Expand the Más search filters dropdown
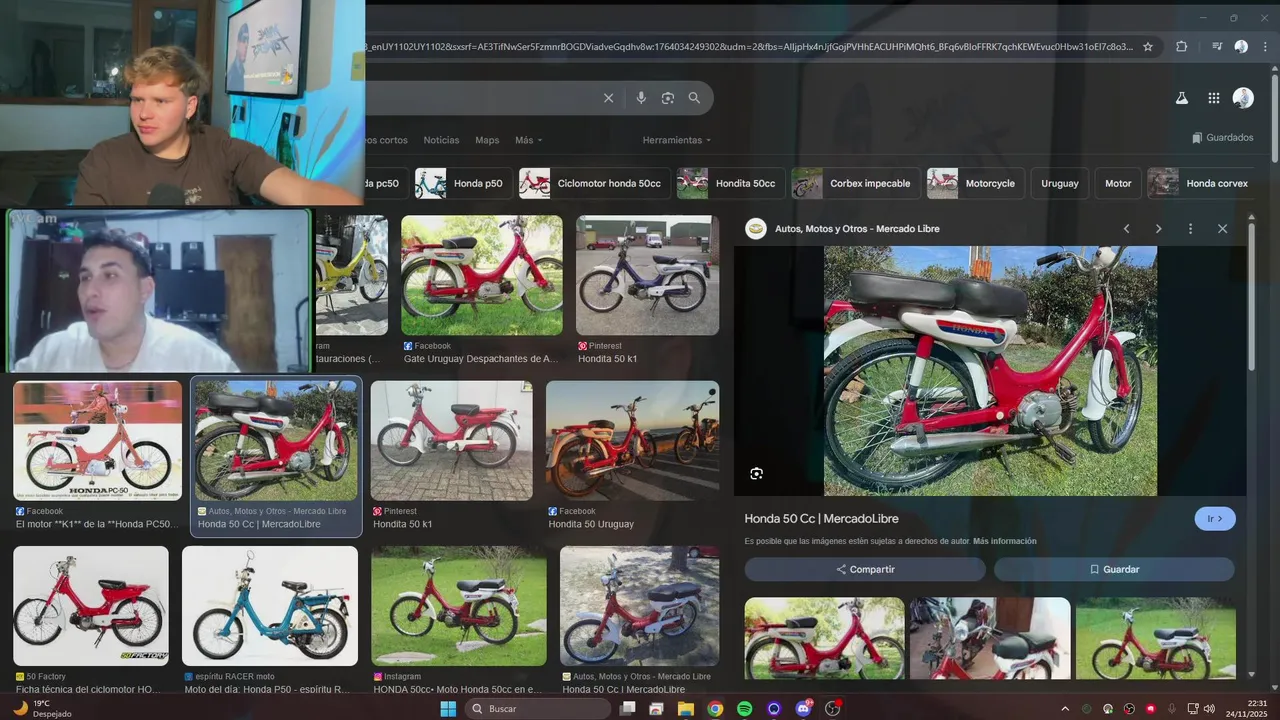This screenshot has height=720, width=1280. click(x=529, y=140)
